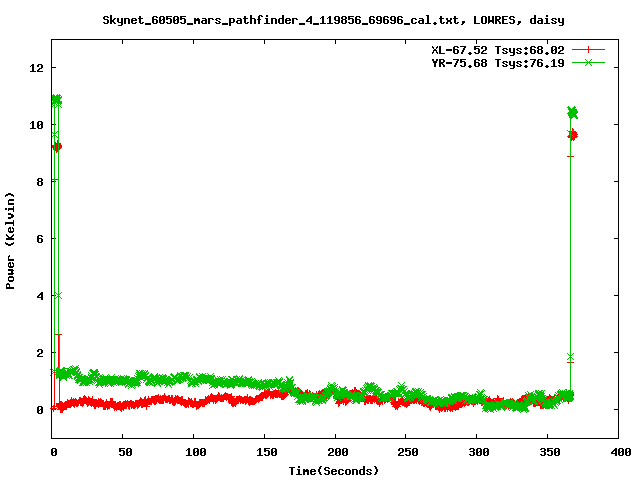Click the green calibration spike cluster near 365 seconds
Image resolution: width=640 pixels, height=480 pixels.
[573, 113]
